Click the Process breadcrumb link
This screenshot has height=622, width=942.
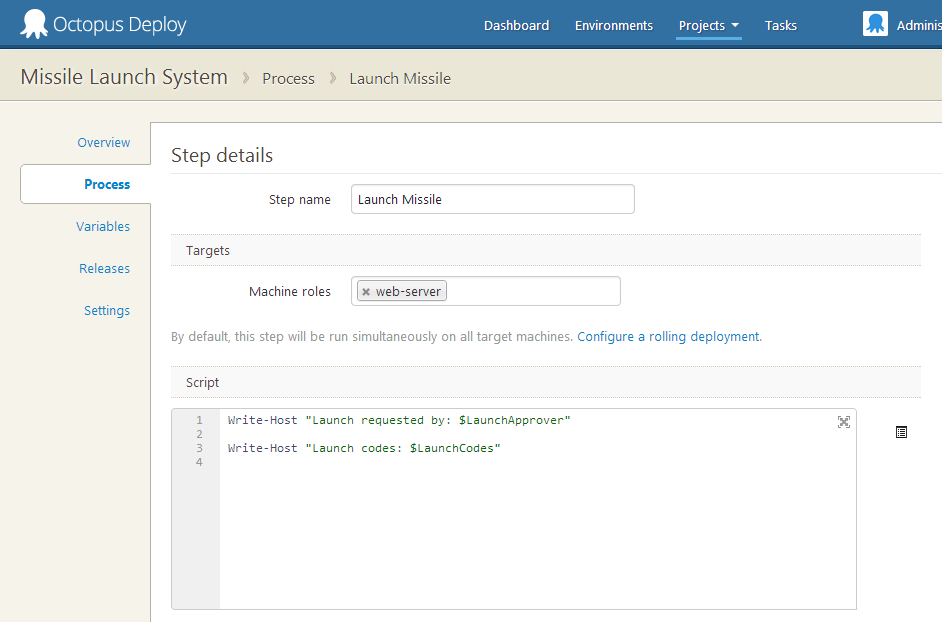point(288,78)
